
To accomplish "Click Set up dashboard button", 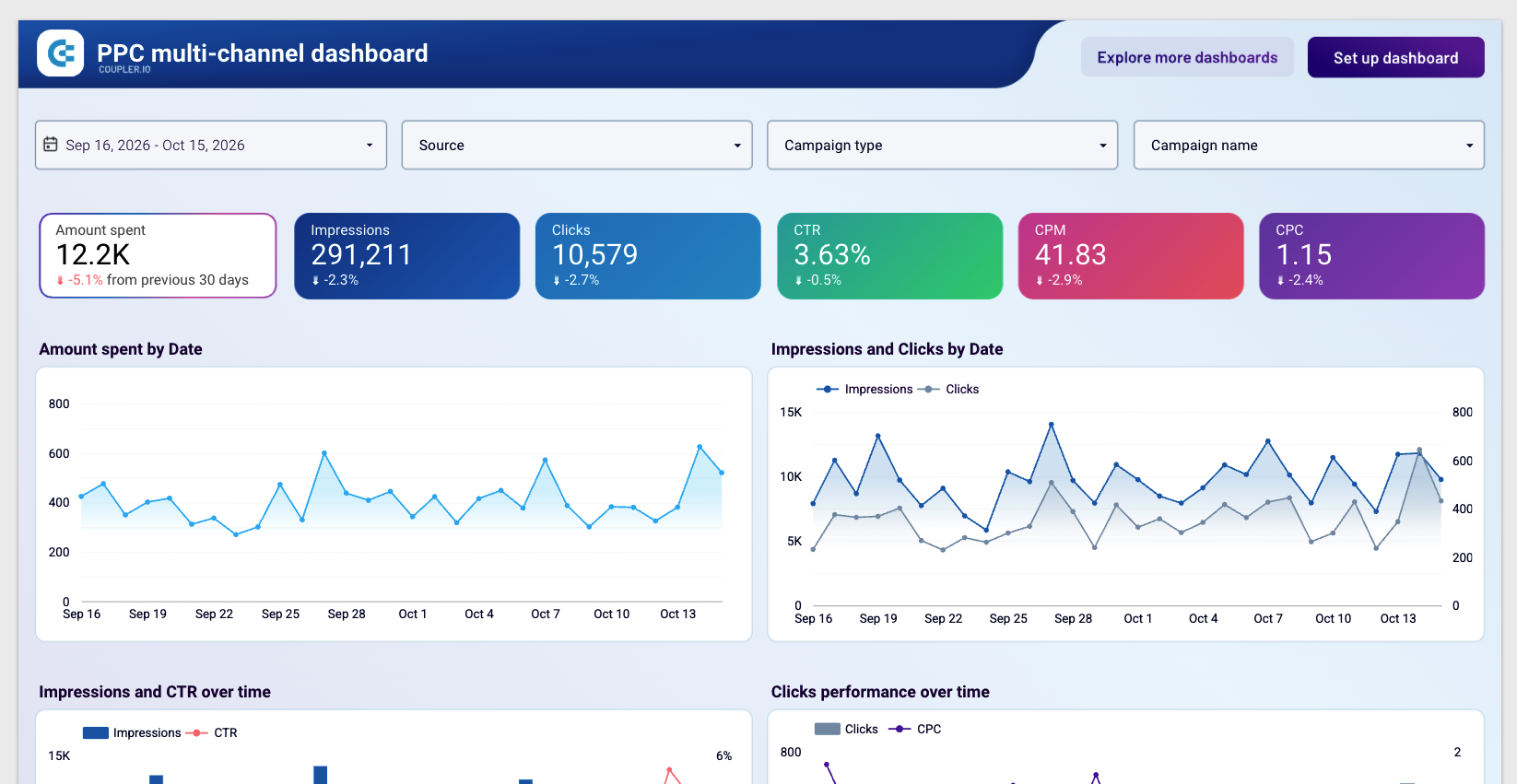I will point(1395,57).
